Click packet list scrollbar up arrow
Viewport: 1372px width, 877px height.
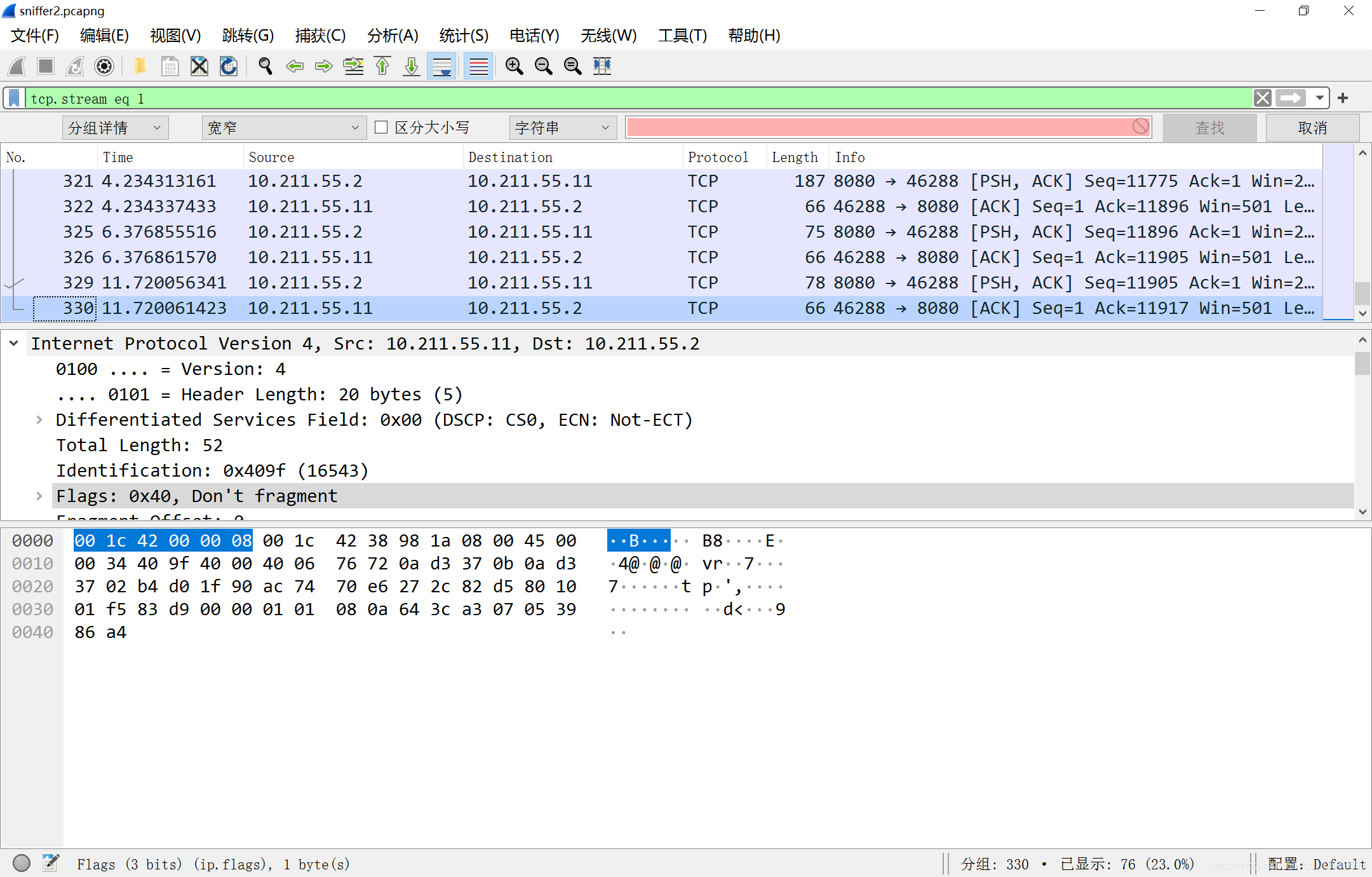(x=1362, y=153)
